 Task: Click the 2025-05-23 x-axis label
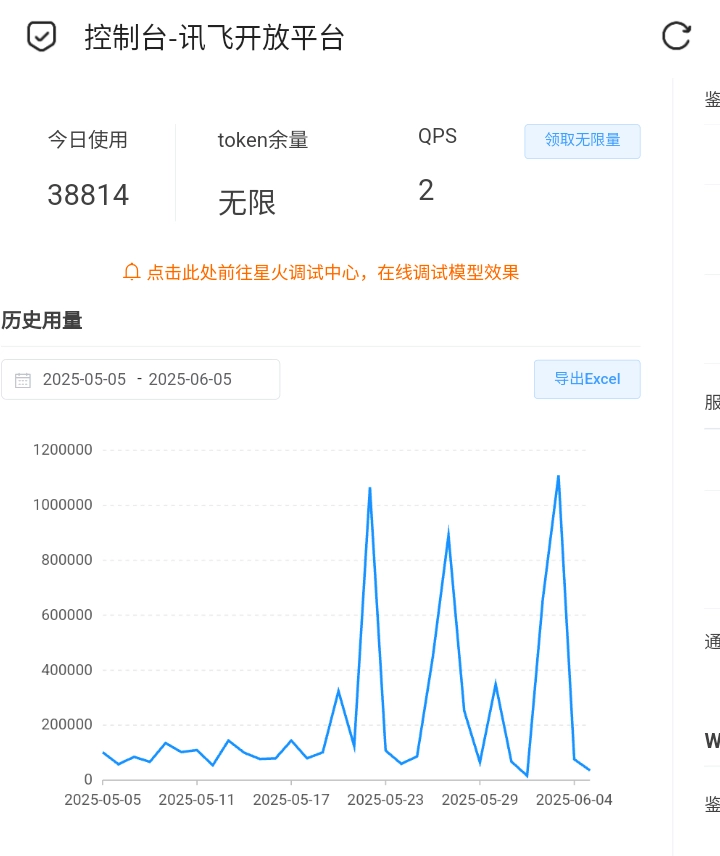tap(385, 800)
